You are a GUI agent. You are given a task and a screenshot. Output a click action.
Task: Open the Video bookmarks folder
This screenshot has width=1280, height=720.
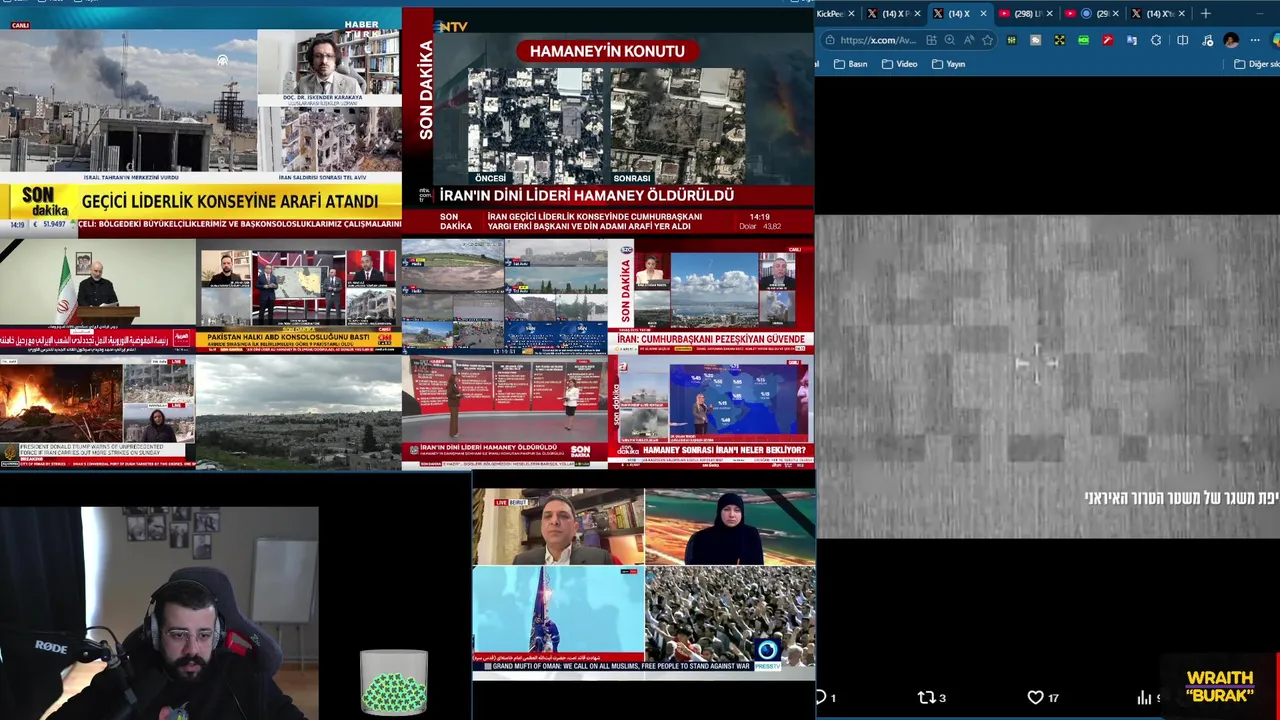[899, 64]
